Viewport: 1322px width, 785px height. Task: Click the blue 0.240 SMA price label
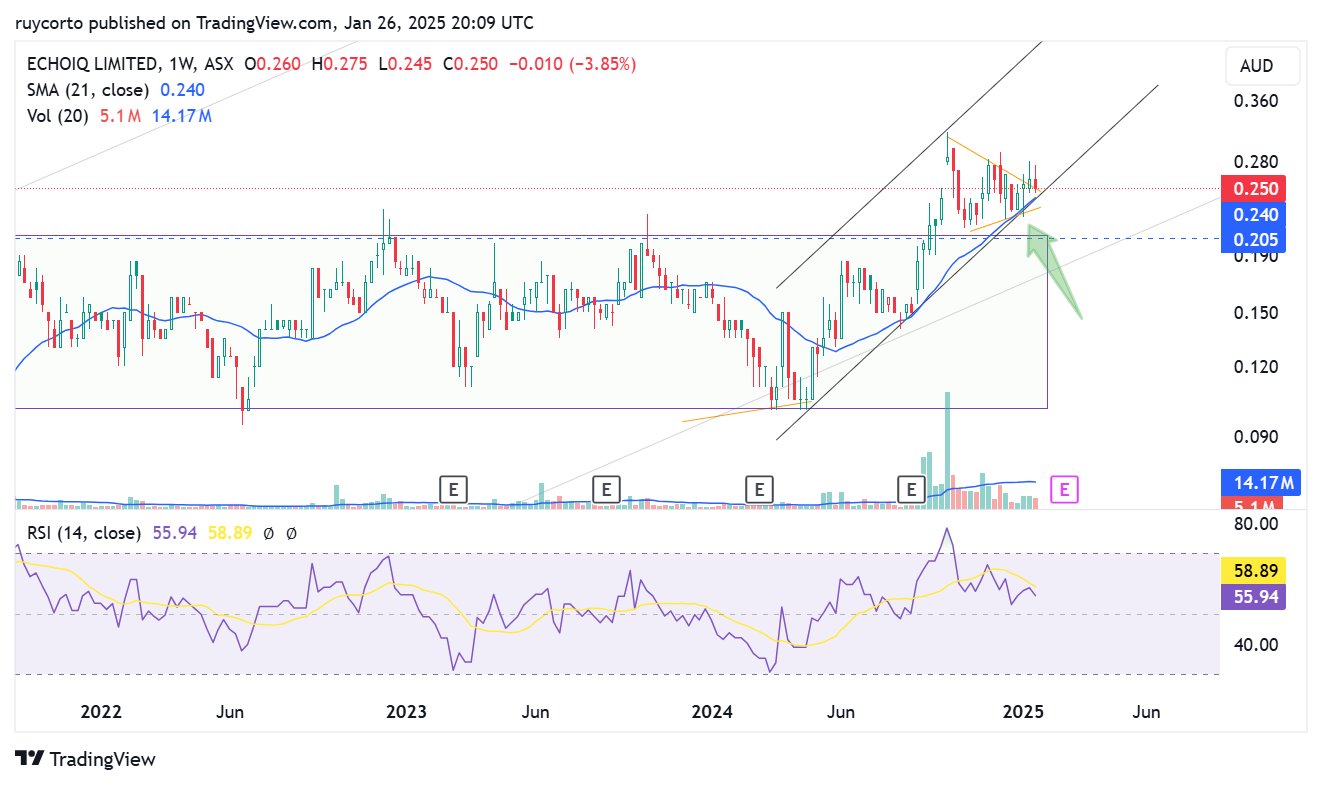coord(1254,214)
